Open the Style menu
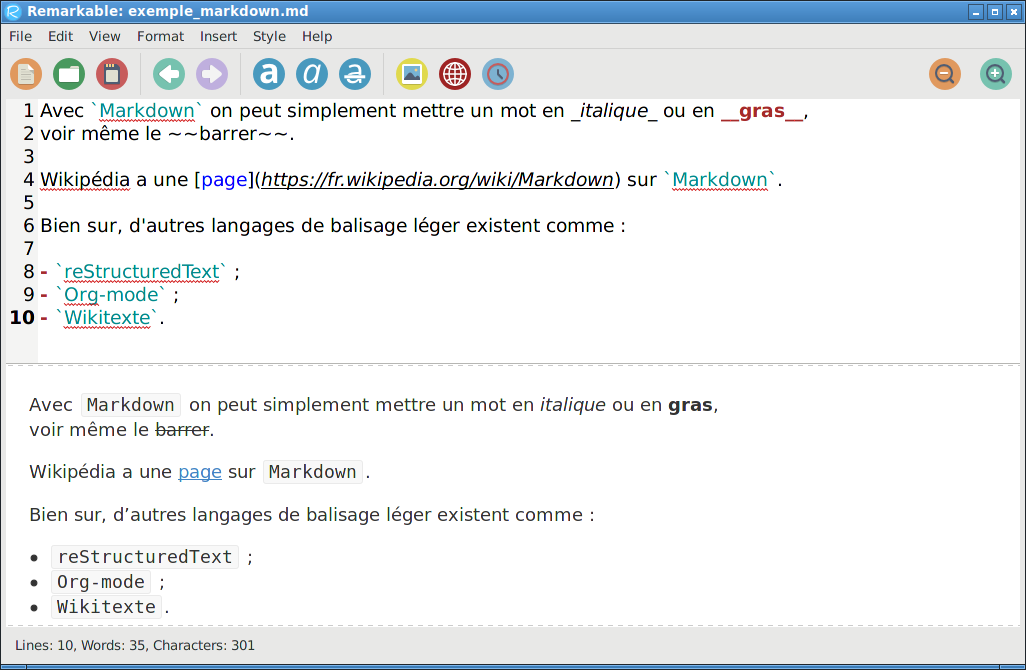 tap(269, 36)
